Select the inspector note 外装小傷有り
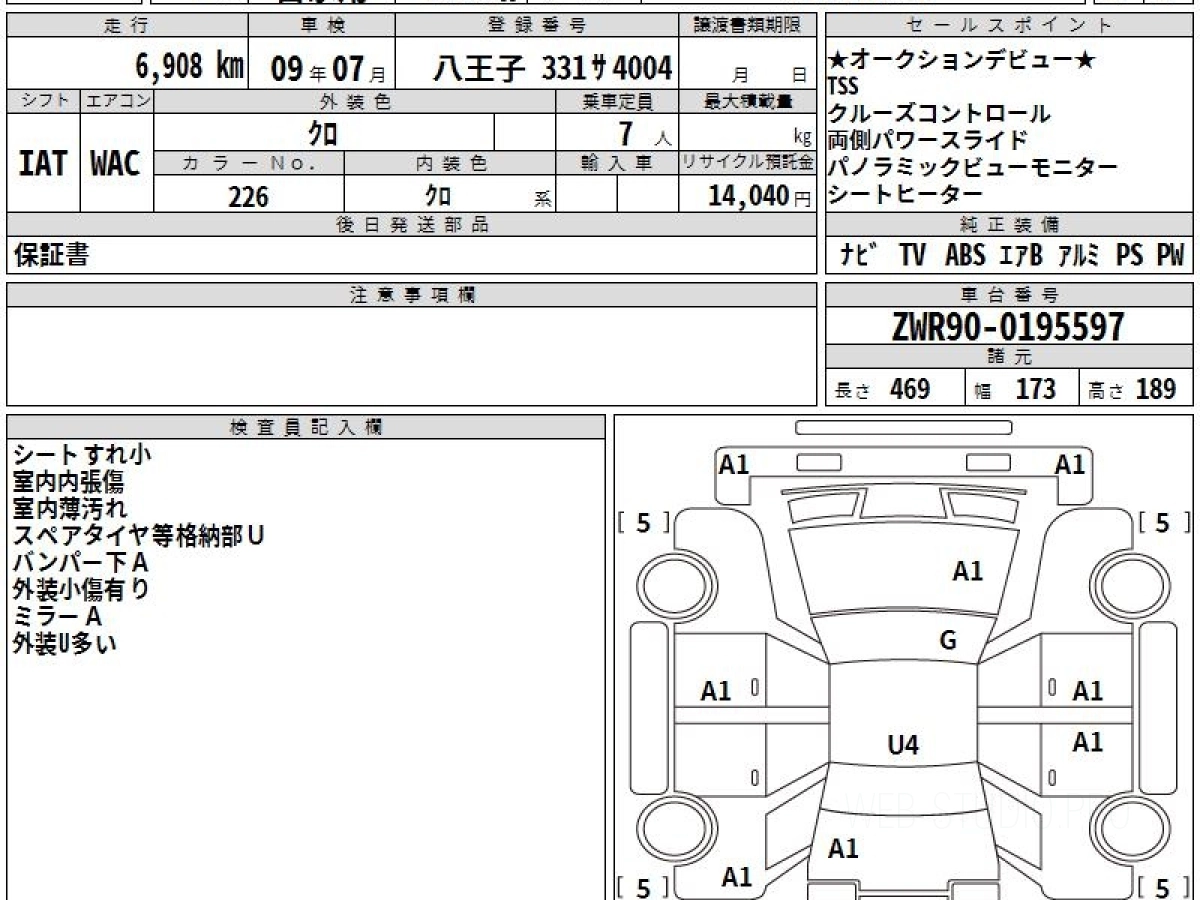The image size is (1200, 900). click(x=81, y=589)
